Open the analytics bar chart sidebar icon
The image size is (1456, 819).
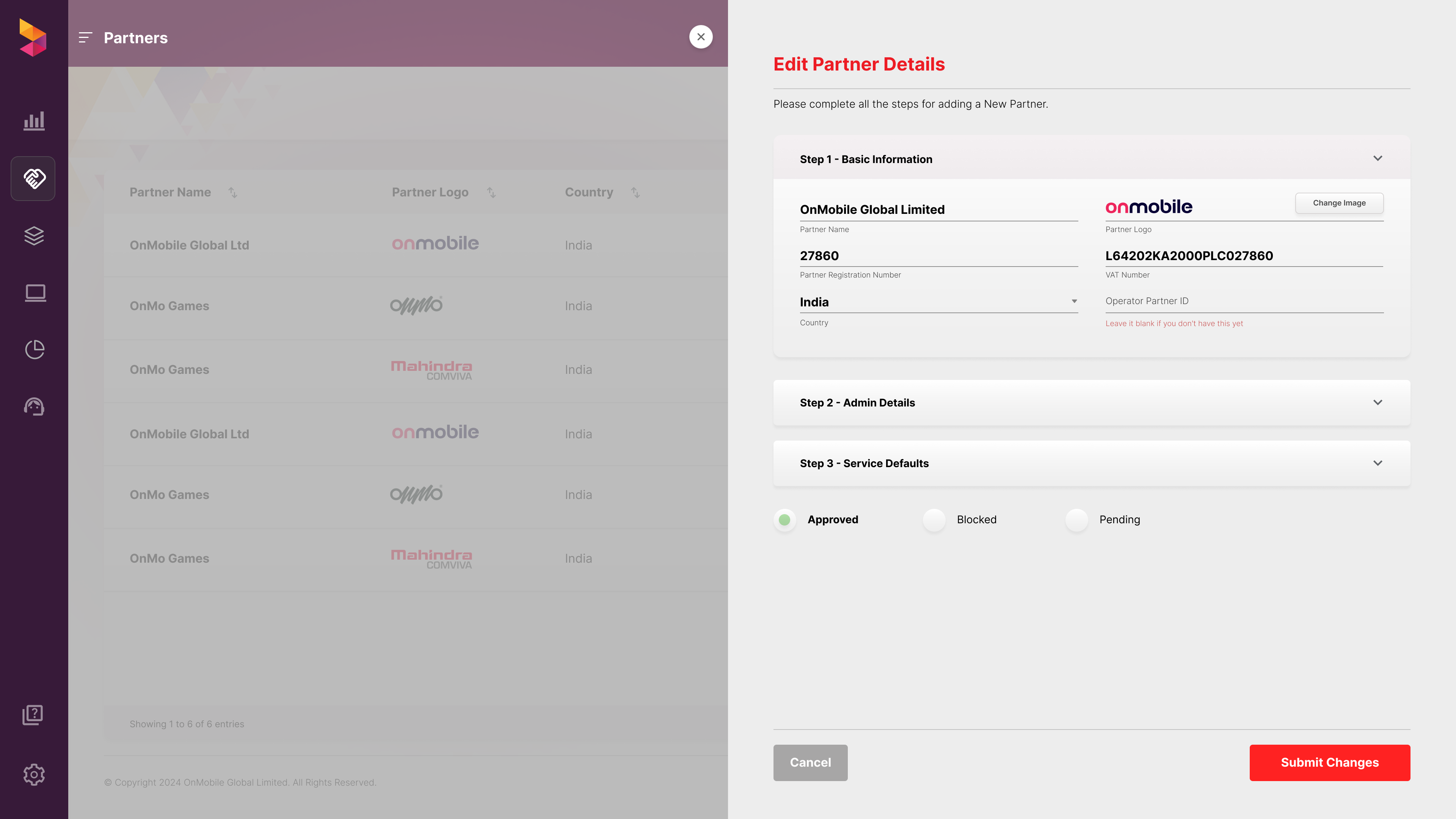[x=34, y=121]
